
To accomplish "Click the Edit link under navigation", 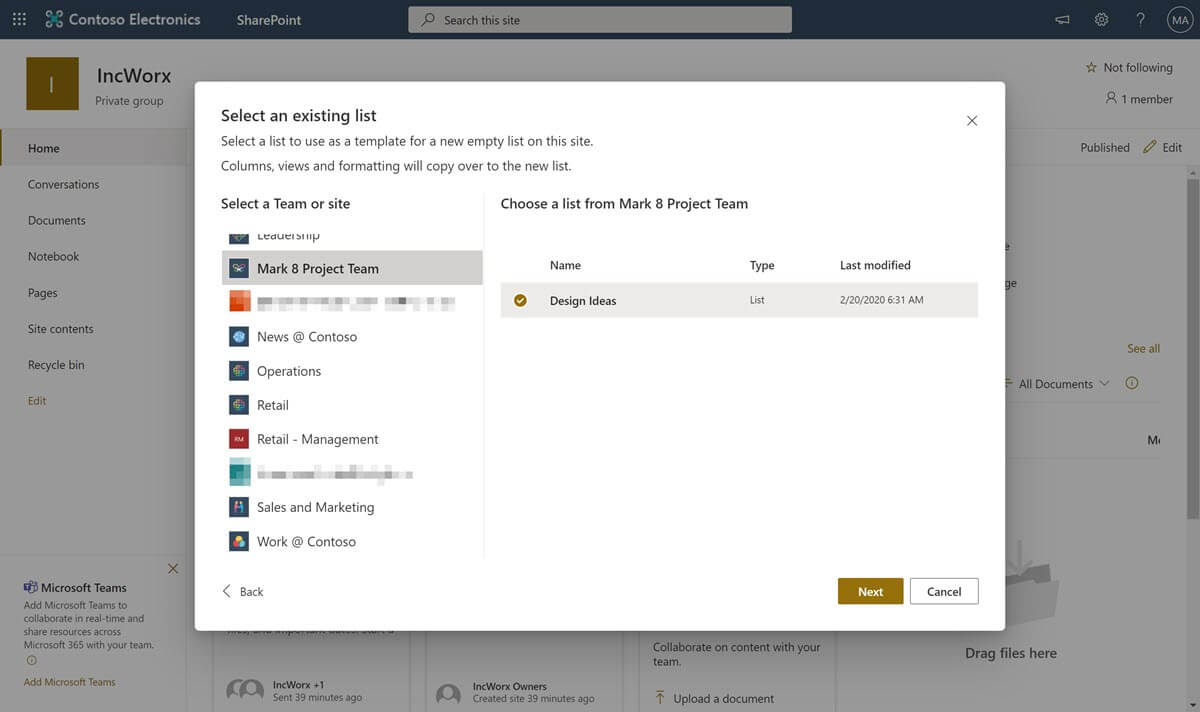I will (37, 401).
